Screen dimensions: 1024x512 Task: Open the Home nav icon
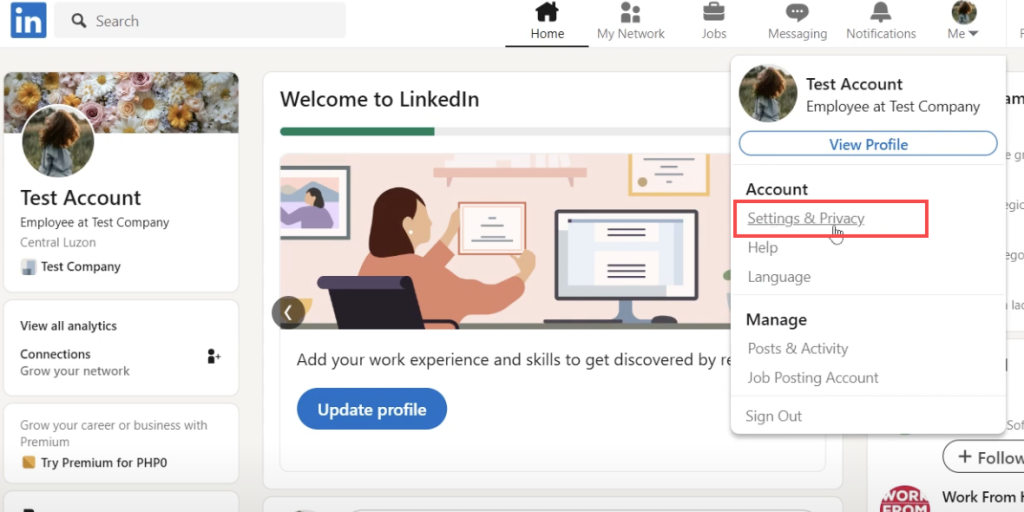[547, 12]
